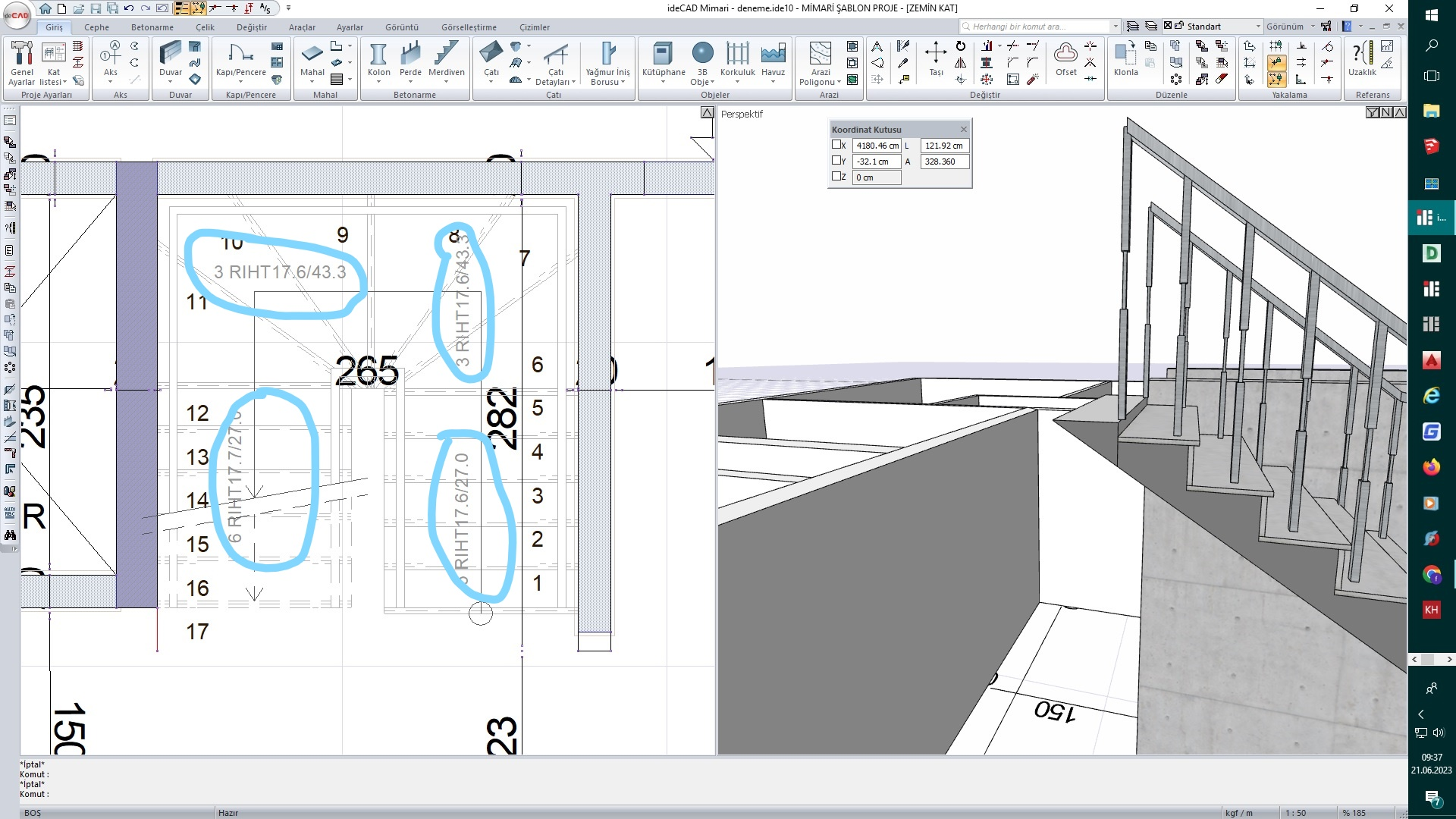Select the Klonla clone tool
This screenshot has height=819, width=1456.
pyautogui.click(x=1125, y=59)
